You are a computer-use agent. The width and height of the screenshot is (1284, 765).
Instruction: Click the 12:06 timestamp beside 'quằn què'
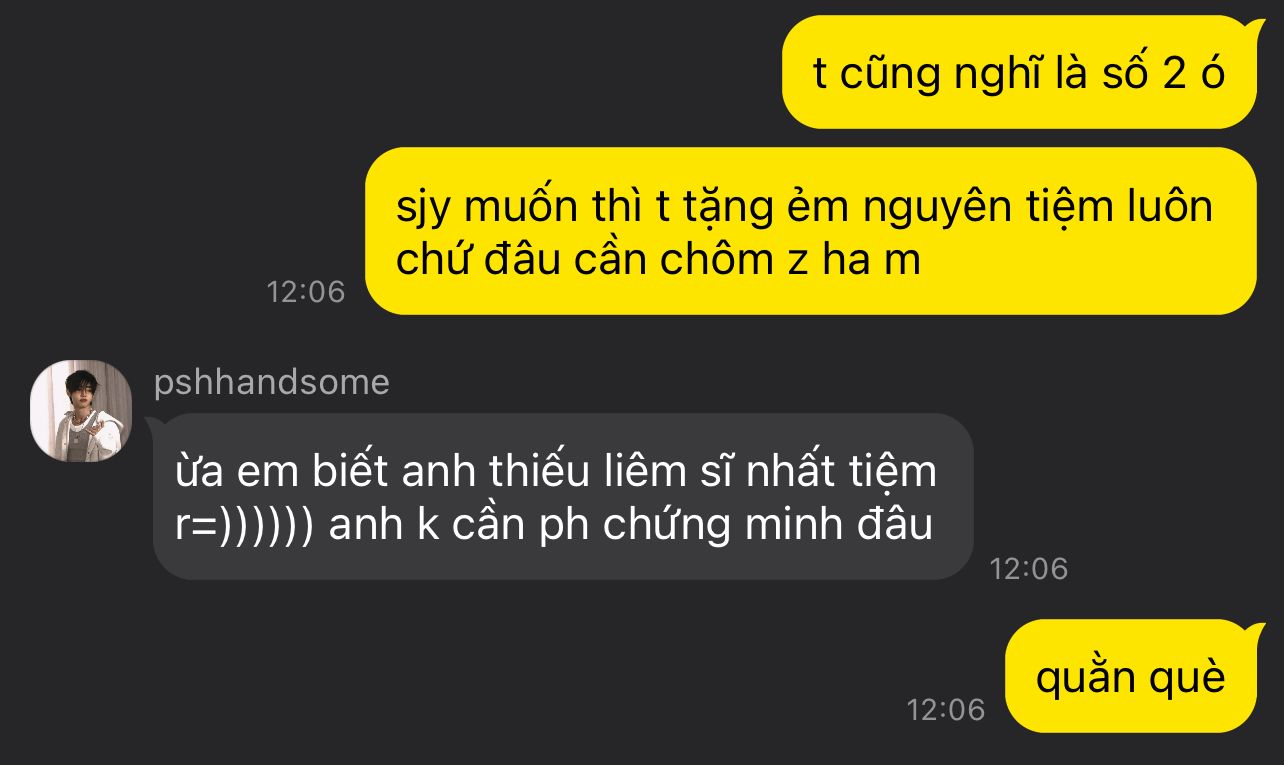(946, 710)
